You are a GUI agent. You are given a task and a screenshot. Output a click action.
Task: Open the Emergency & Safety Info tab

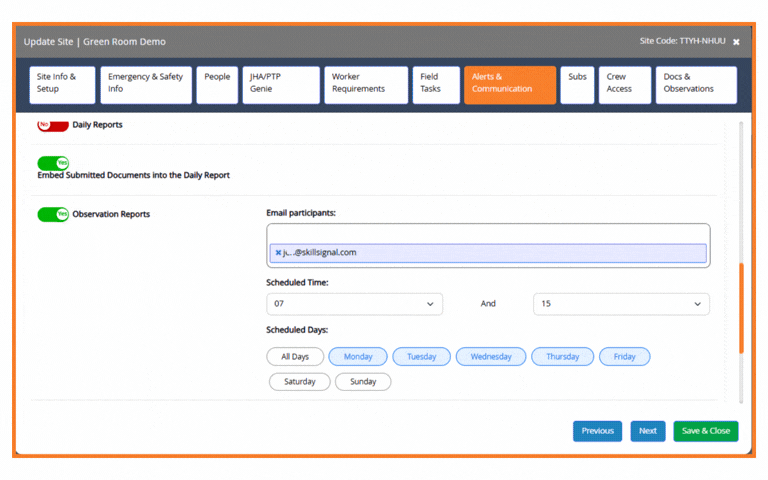click(x=146, y=85)
